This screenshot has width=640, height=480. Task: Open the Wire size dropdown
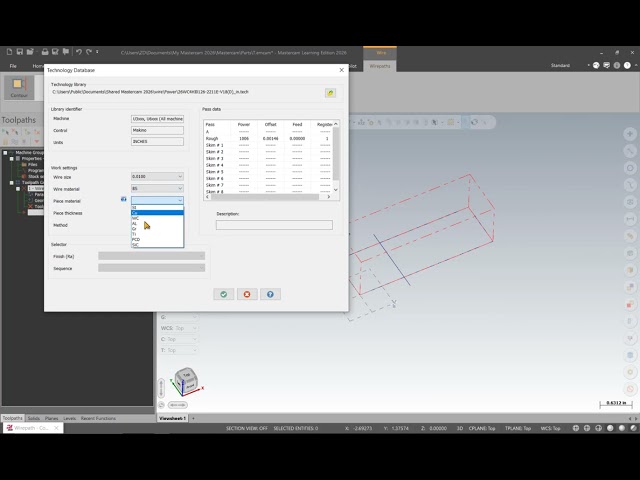(x=180, y=176)
